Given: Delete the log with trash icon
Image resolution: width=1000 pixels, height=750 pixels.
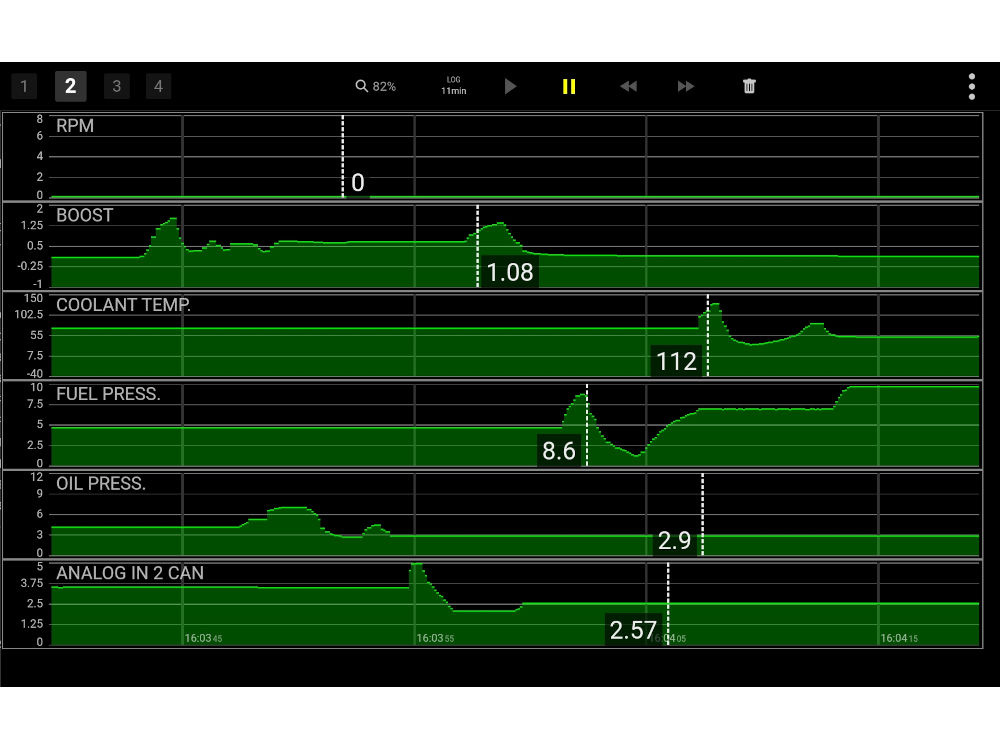Looking at the screenshot, I should click(x=749, y=87).
